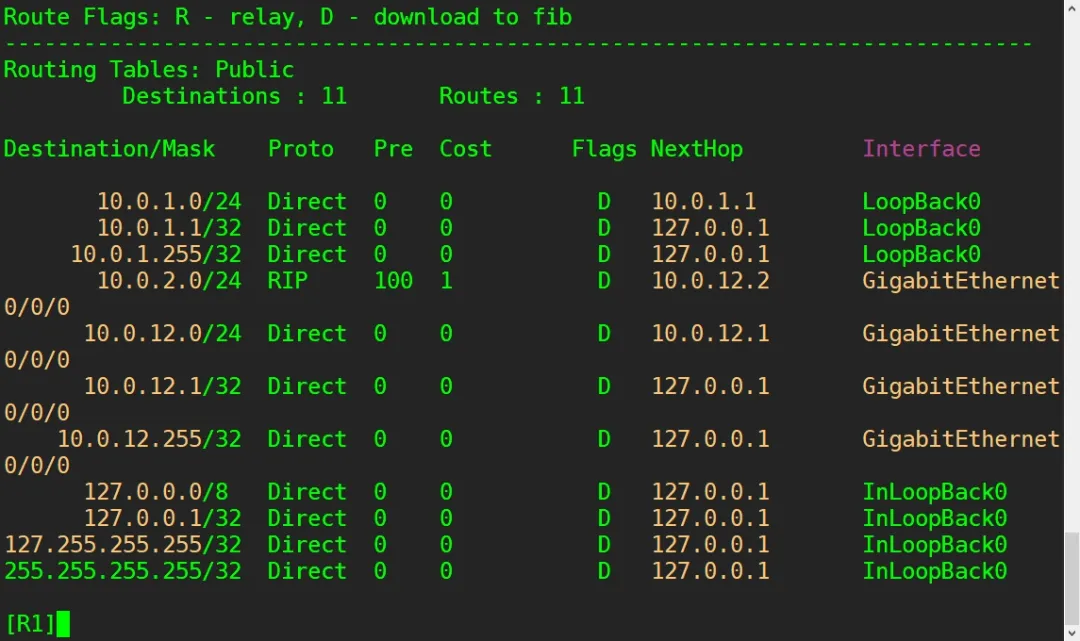Click the Routing Tables: Public text
The width and height of the screenshot is (1080, 641).
coord(149,70)
